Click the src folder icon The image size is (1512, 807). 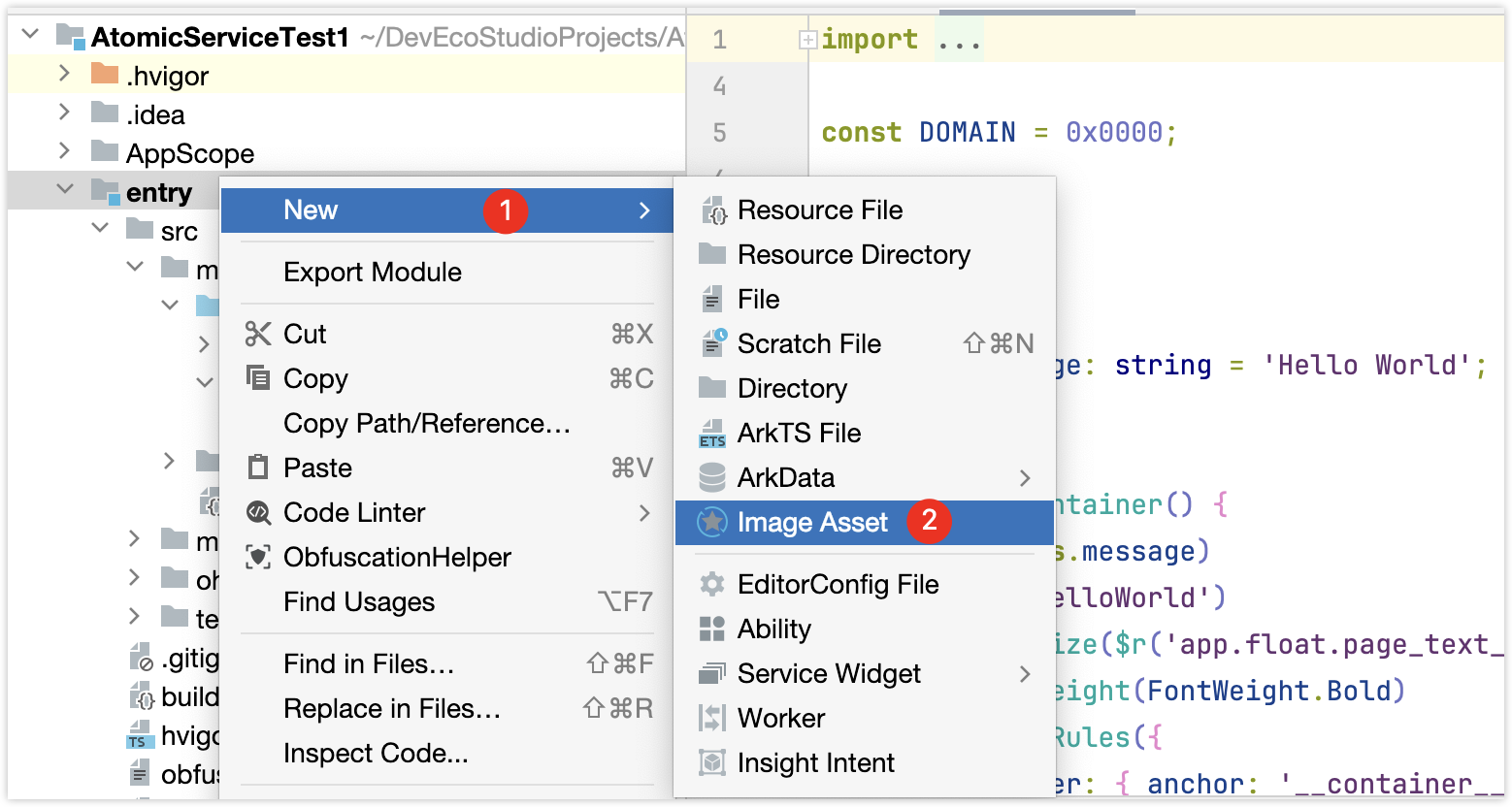[140, 229]
